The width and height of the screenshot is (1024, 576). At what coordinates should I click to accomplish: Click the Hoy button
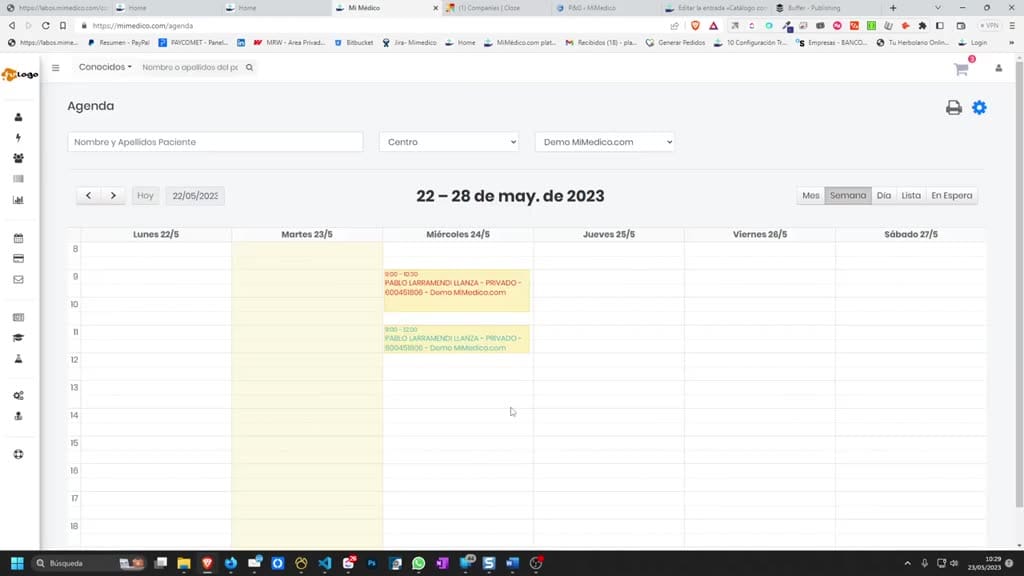[145, 195]
